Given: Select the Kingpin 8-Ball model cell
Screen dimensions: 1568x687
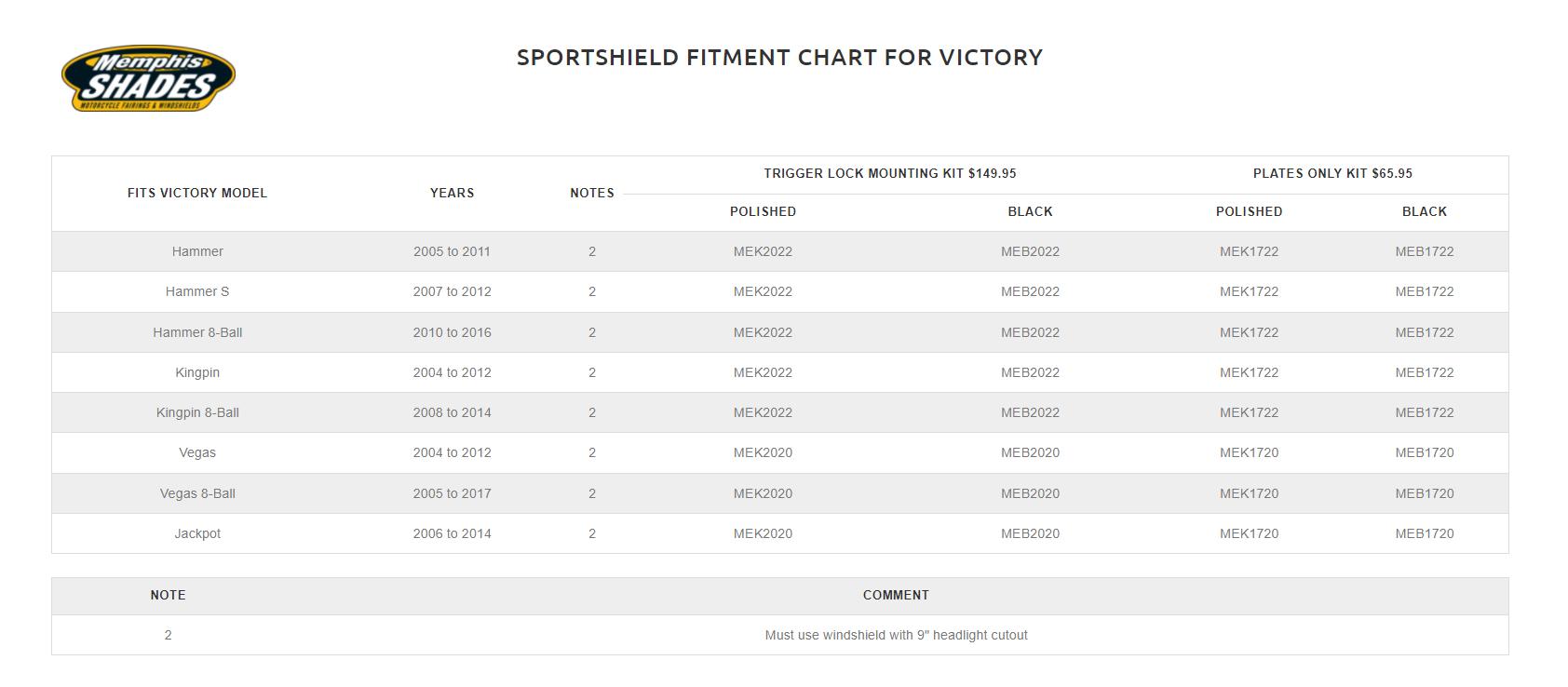Looking at the screenshot, I should [x=197, y=412].
